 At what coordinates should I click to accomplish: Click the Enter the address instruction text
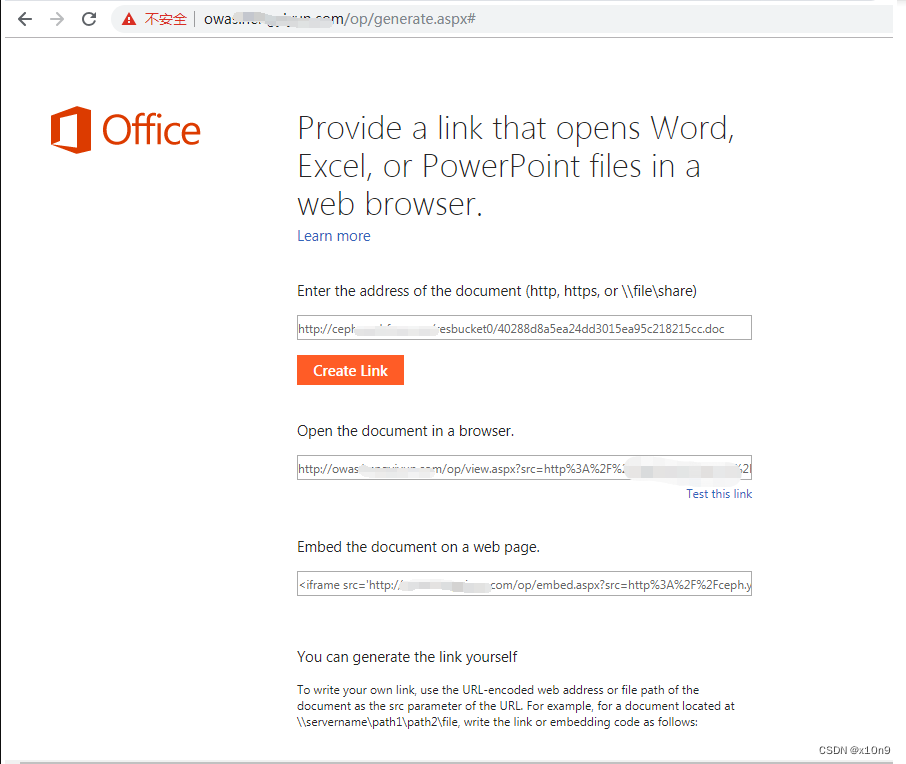[x=496, y=291]
